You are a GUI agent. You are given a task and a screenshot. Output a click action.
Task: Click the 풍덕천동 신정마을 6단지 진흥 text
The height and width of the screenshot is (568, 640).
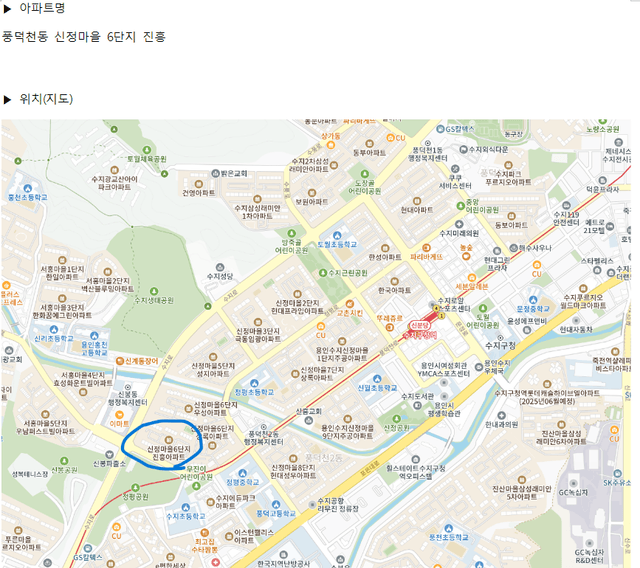coord(84,37)
